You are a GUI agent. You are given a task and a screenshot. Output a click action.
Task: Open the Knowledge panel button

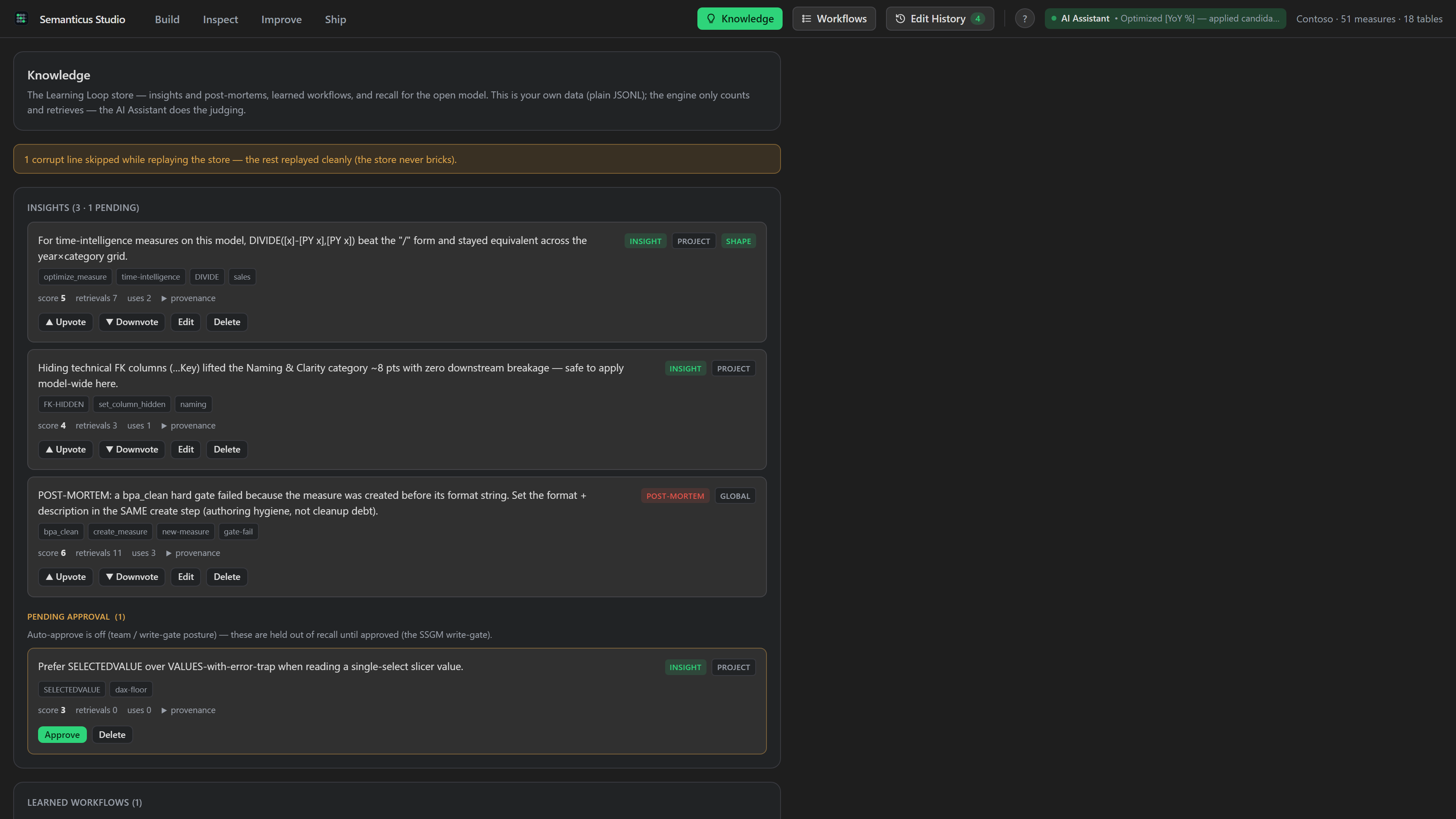(739, 19)
